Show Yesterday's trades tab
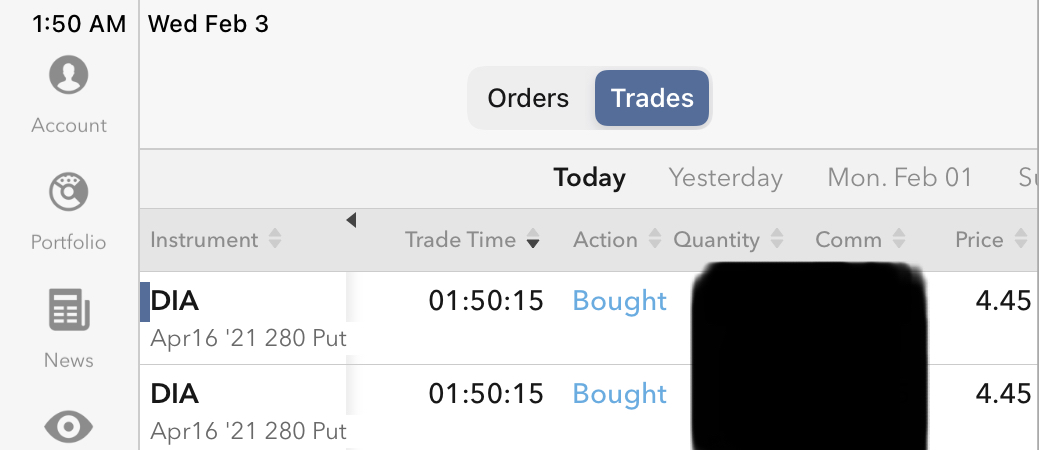The image size is (1039, 450). click(x=725, y=178)
